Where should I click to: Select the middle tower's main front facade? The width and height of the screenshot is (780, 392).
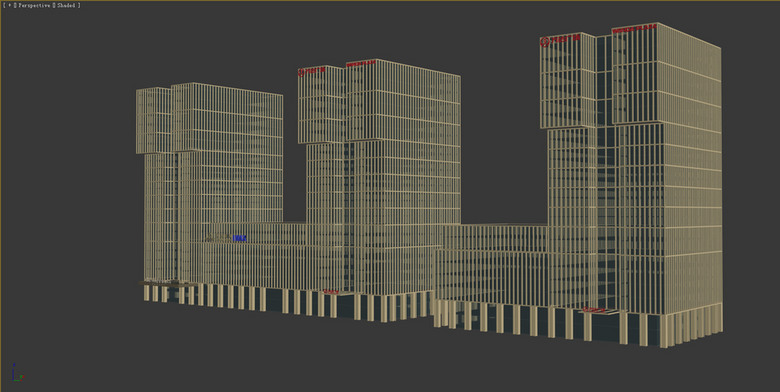click(x=403, y=179)
